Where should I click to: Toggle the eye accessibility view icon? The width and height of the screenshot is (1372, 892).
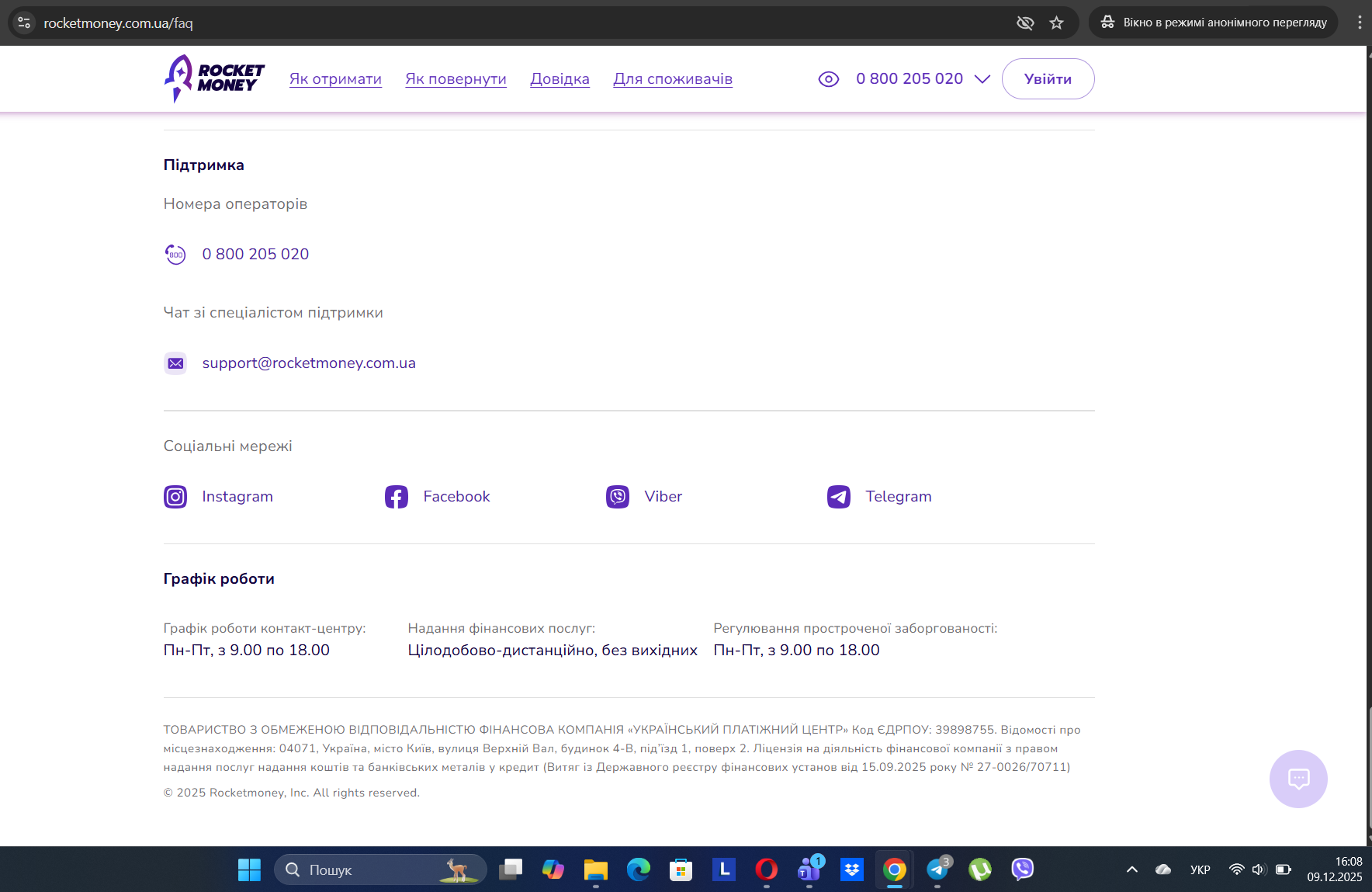coord(829,79)
